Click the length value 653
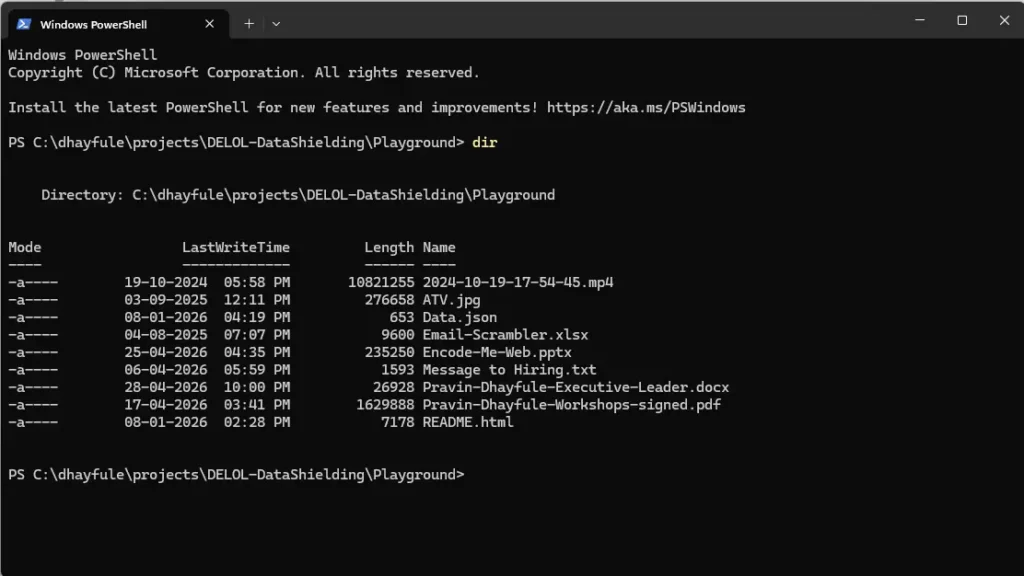The image size is (1024, 576). (x=402, y=317)
